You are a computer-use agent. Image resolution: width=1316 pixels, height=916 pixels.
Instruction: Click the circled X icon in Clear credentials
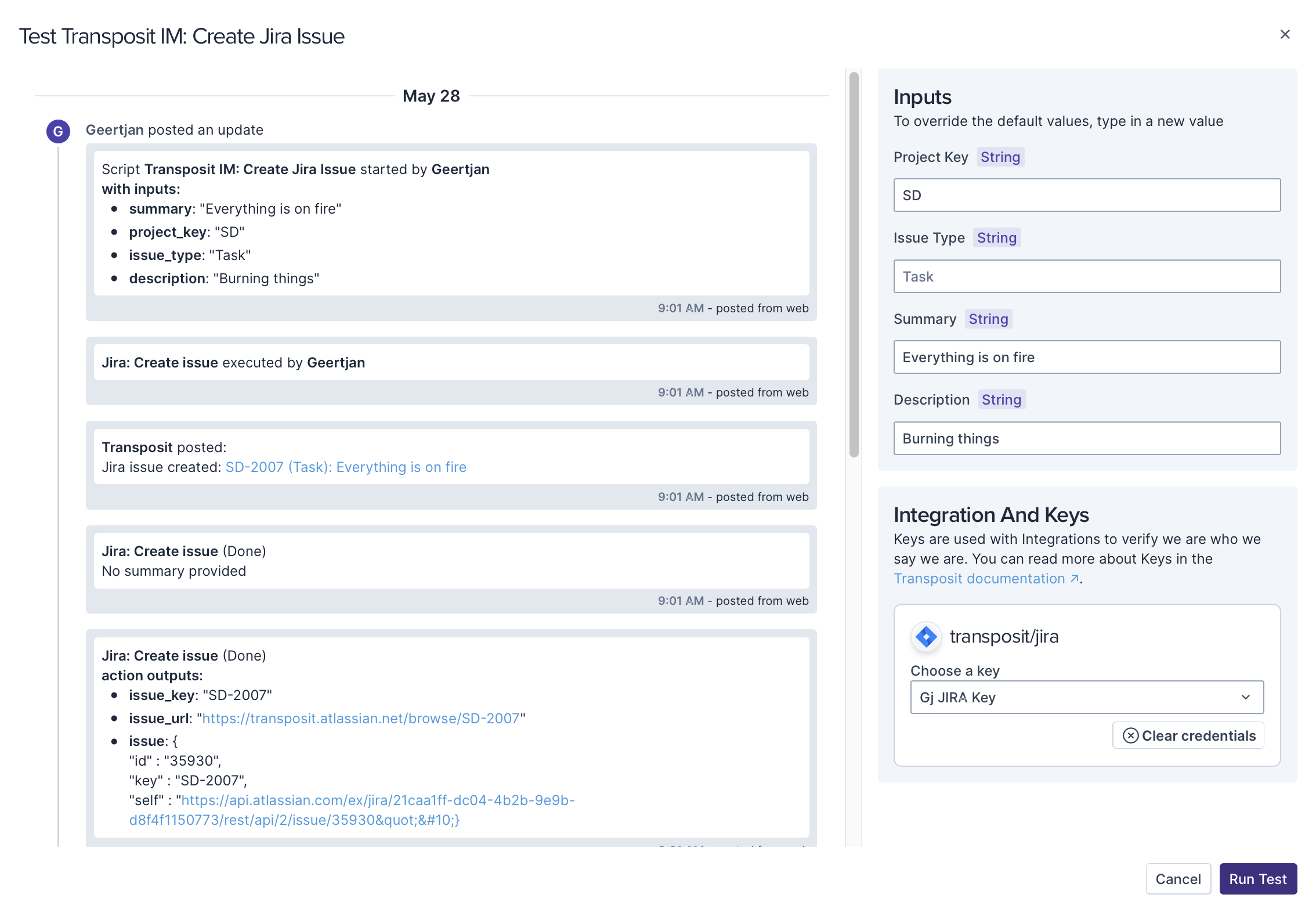[x=1130, y=735]
